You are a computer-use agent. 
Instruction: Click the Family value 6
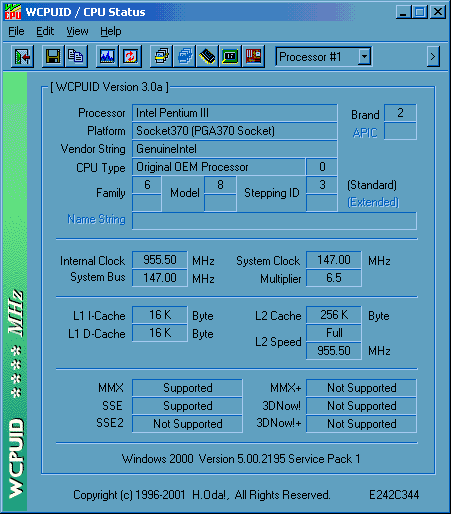coord(147,185)
